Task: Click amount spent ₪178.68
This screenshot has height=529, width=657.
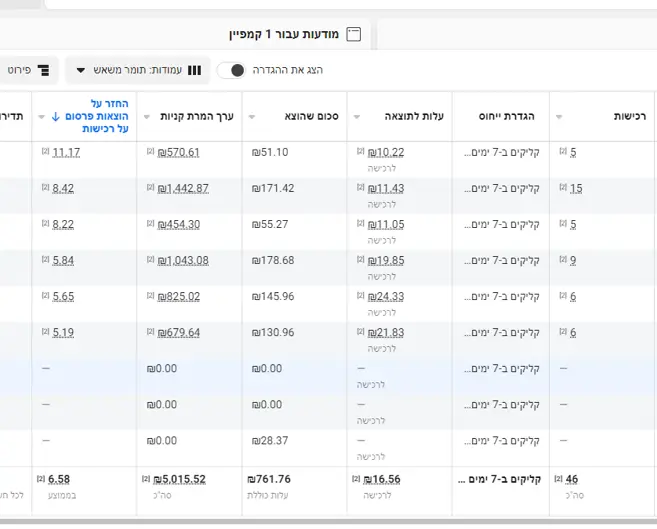Action: [x=273, y=261]
